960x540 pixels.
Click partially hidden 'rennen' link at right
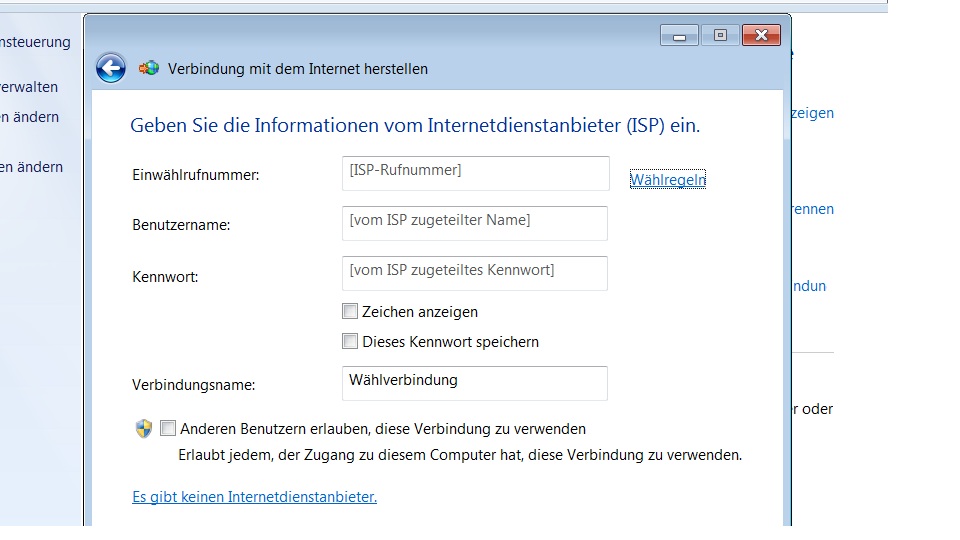(x=812, y=209)
